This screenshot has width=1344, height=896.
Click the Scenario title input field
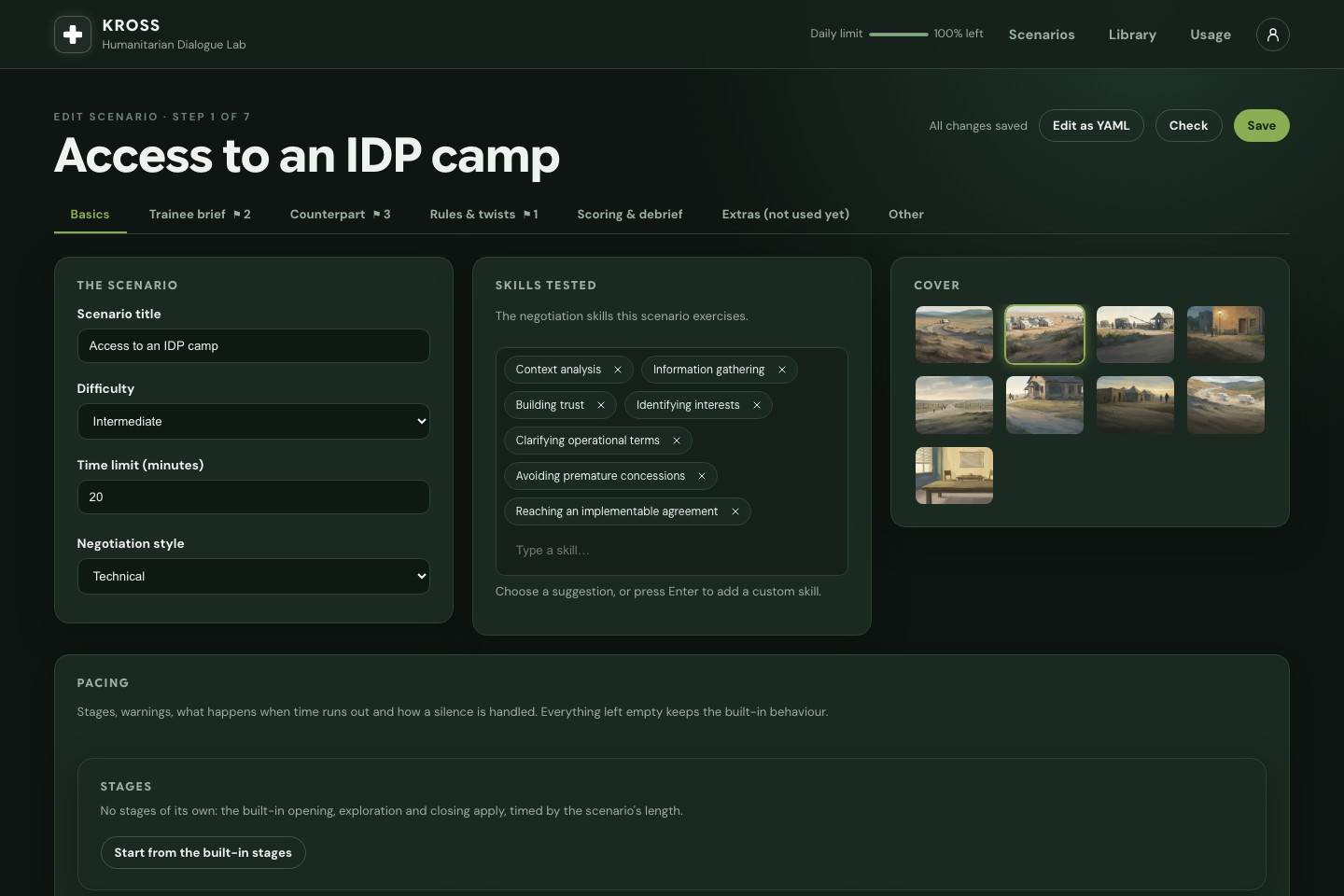(254, 346)
